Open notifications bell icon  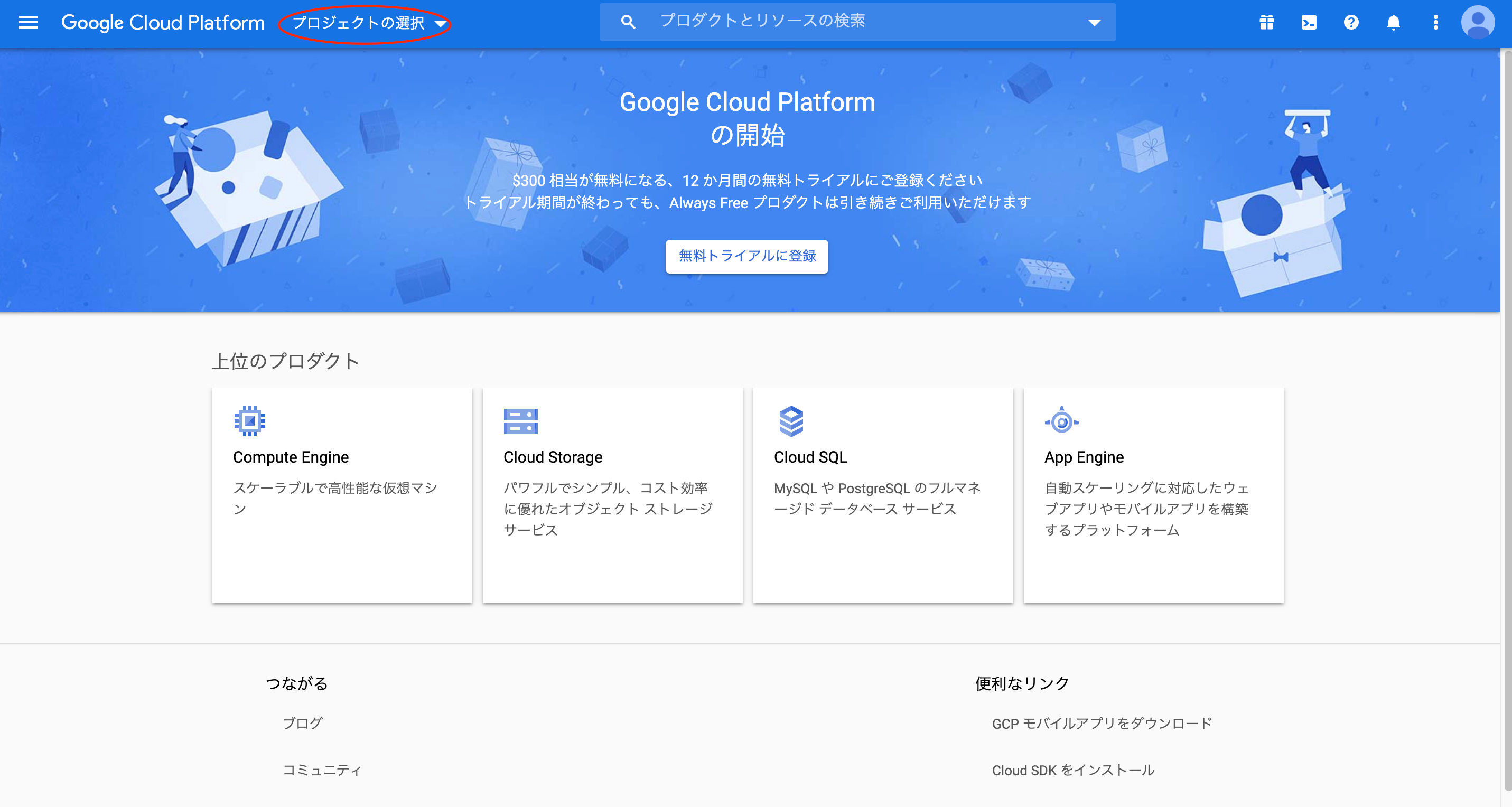pyautogui.click(x=1394, y=22)
